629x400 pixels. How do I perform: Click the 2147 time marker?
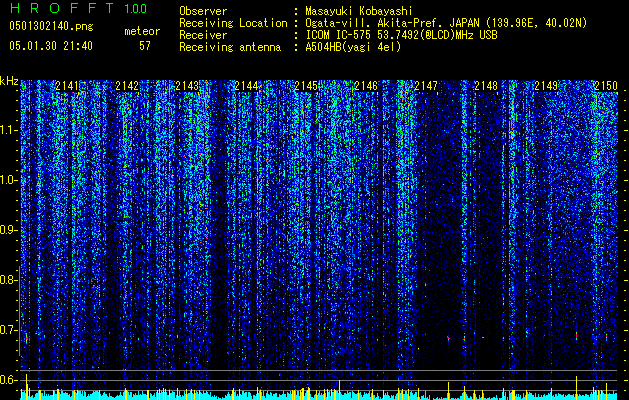point(426,85)
